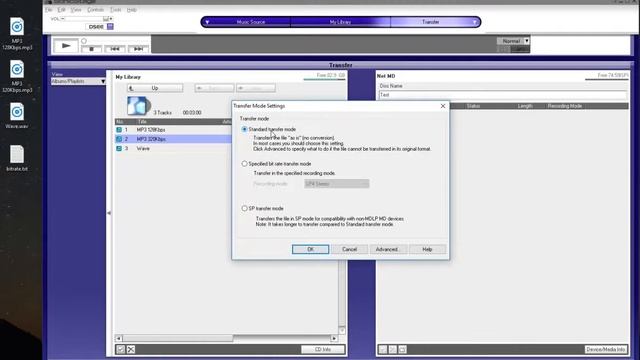The height and width of the screenshot is (360, 640).
Task: Open the Controls menu
Action: coord(96,10)
